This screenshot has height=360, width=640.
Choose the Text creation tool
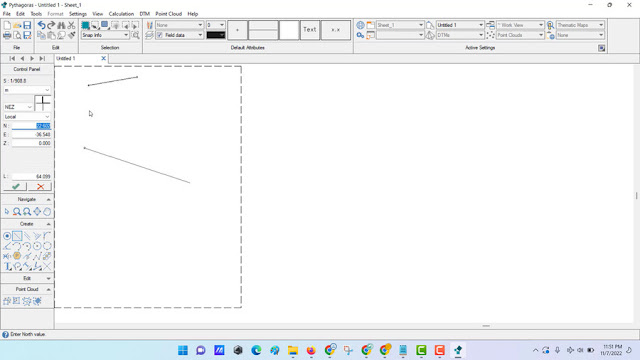pyautogui.click(x=7, y=267)
